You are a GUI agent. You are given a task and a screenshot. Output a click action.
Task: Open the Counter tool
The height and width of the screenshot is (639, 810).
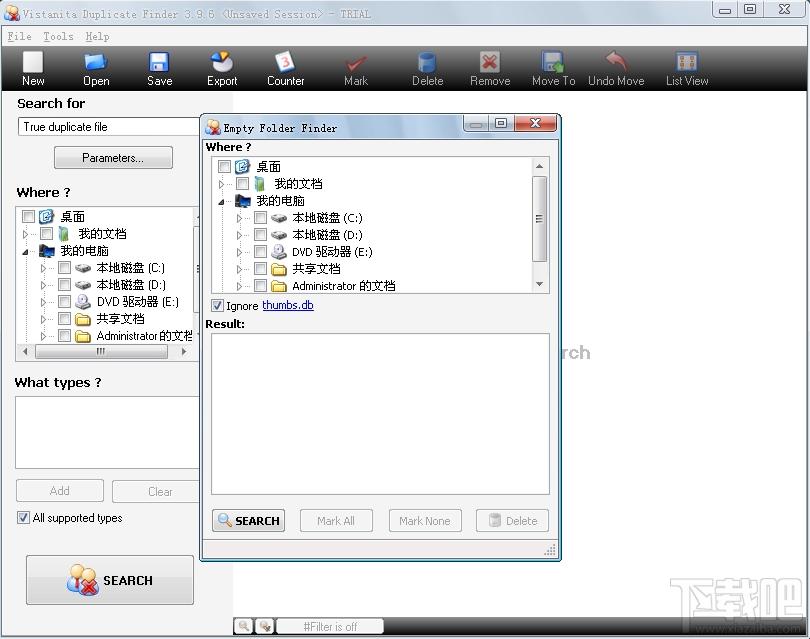click(285, 62)
